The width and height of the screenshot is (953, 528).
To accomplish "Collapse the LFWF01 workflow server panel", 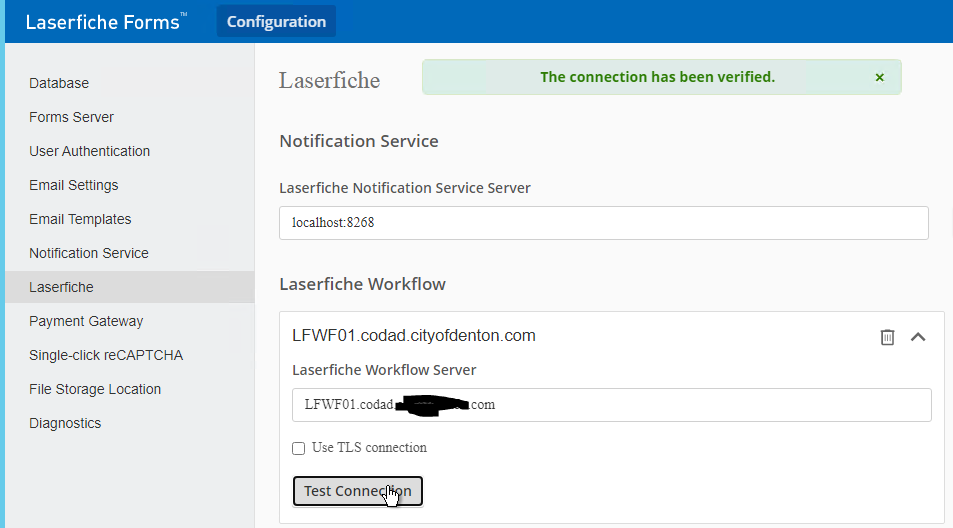I will click(918, 337).
